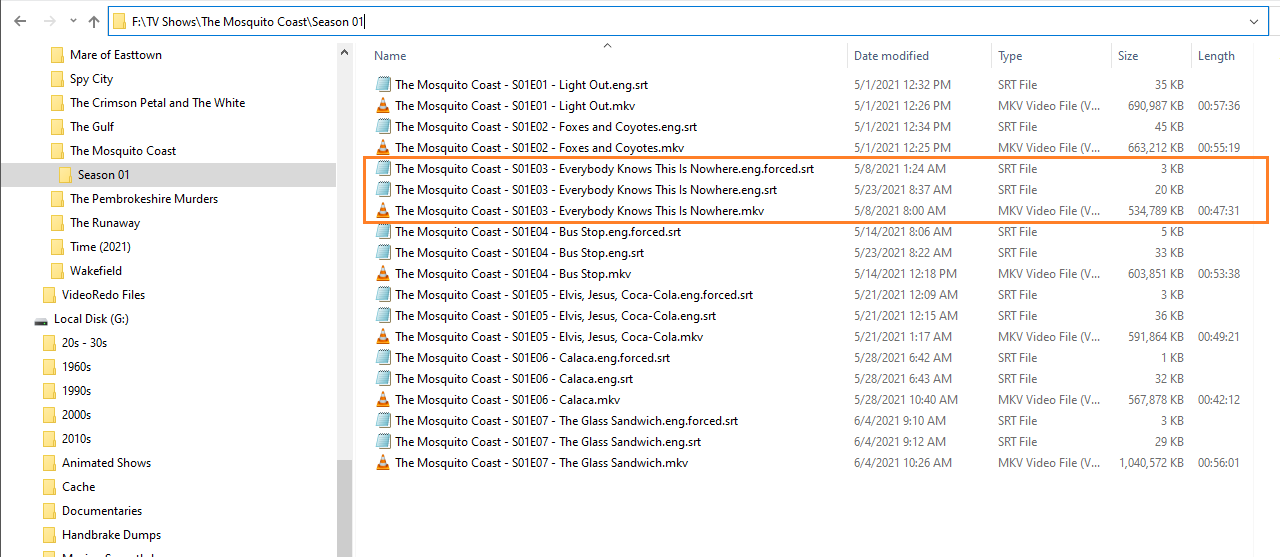This screenshot has height=557, width=1280.
Task: Click the address bar path field
Action: [x=688, y=21]
